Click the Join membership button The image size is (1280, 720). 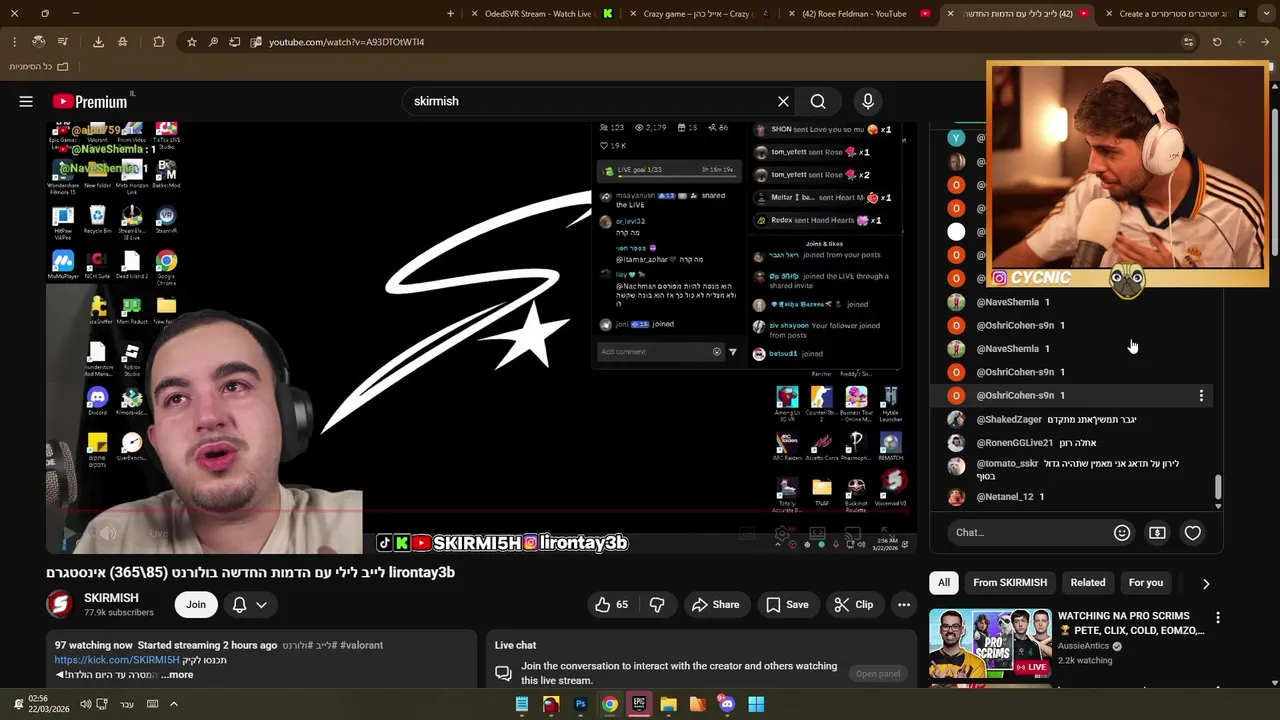coord(196,604)
